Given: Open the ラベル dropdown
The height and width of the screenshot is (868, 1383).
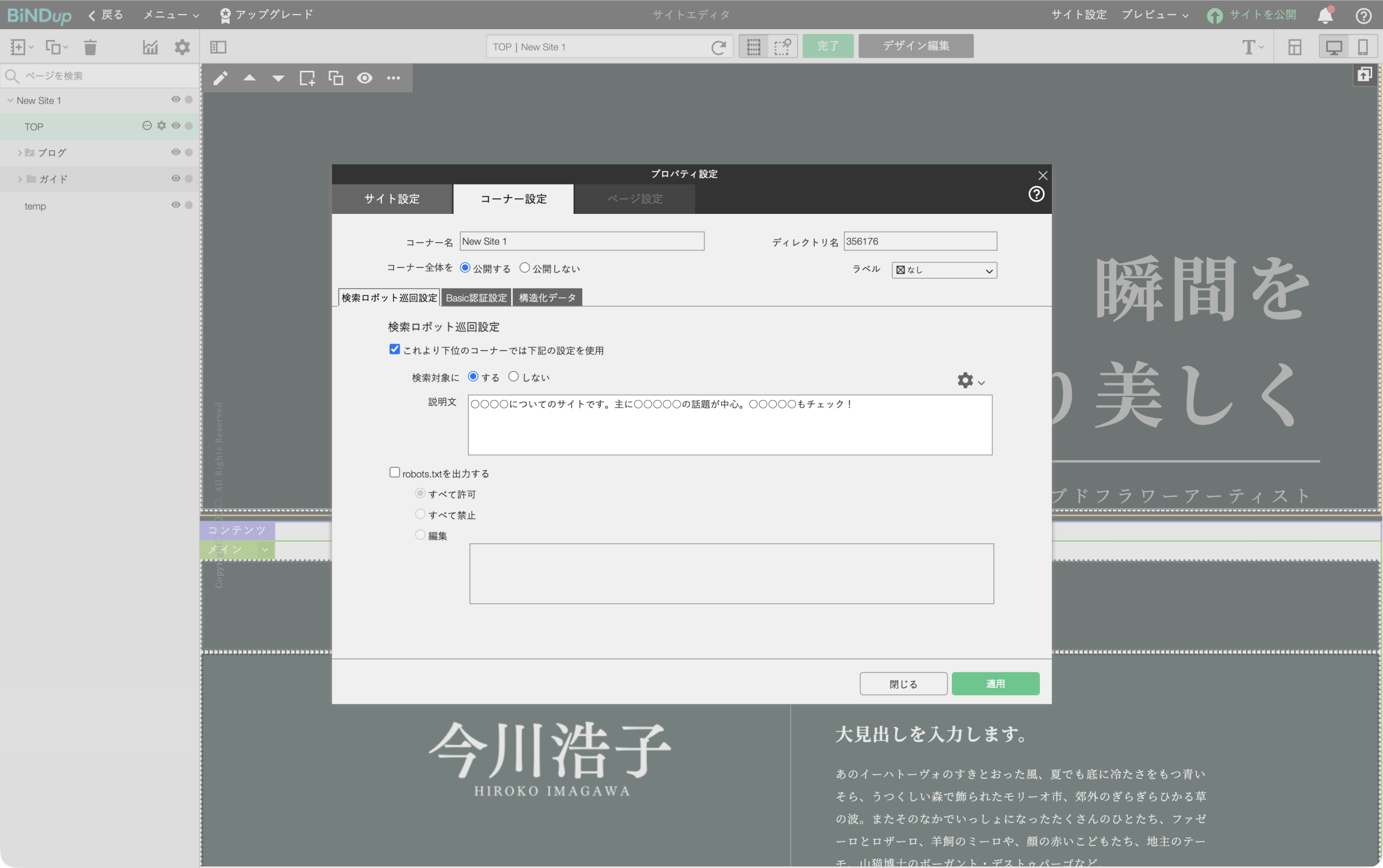Looking at the screenshot, I should [x=944, y=271].
